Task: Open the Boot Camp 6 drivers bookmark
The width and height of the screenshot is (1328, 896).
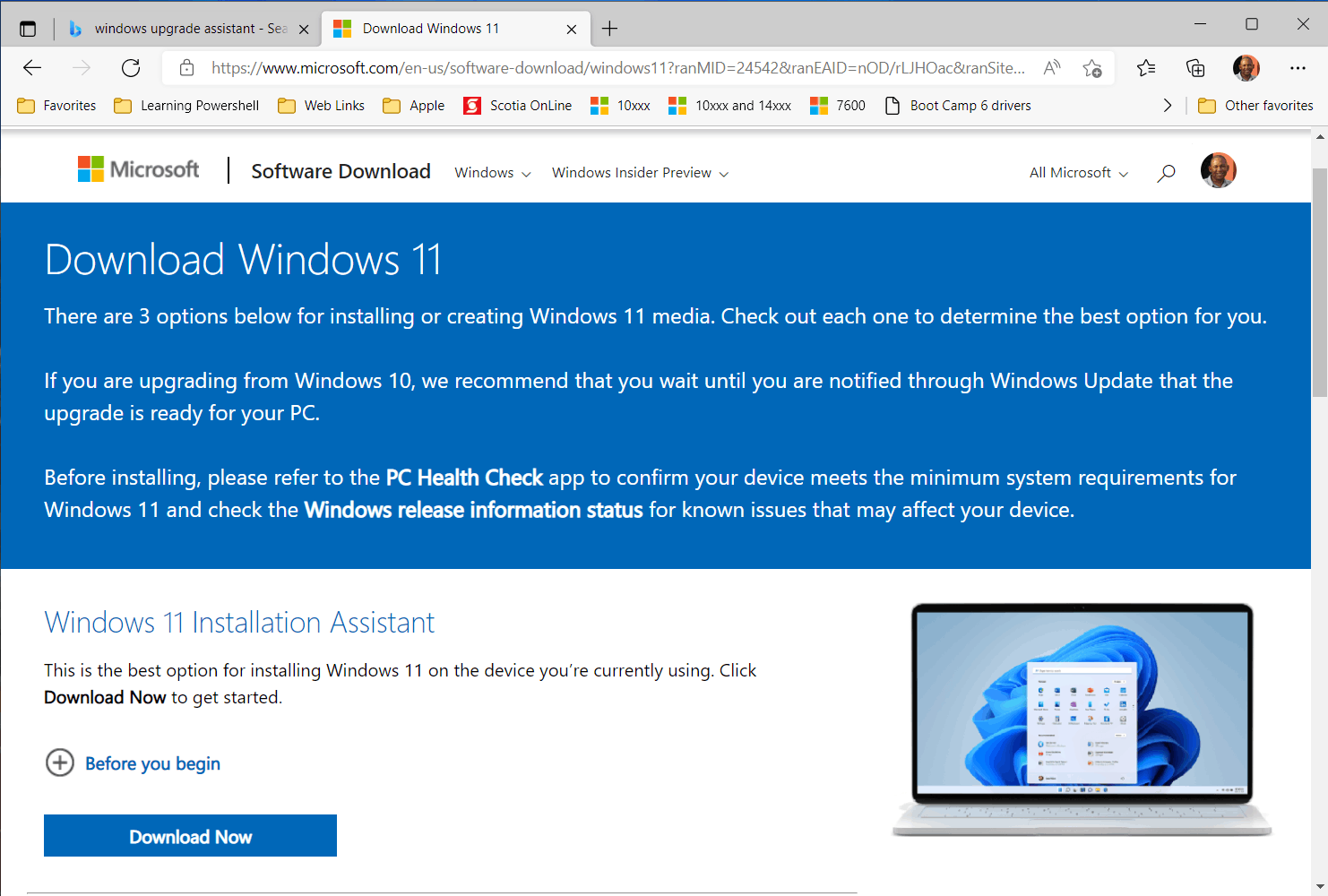Action: click(x=957, y=106)
